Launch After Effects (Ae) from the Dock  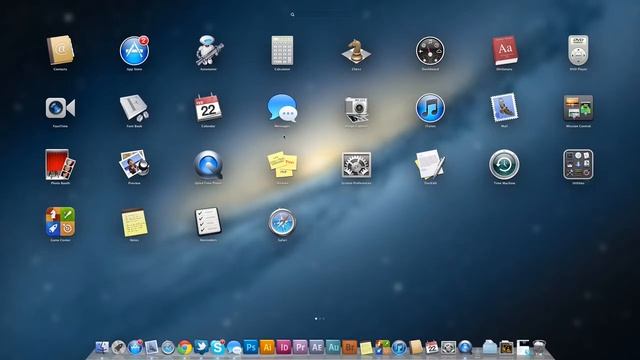(317, 347)
